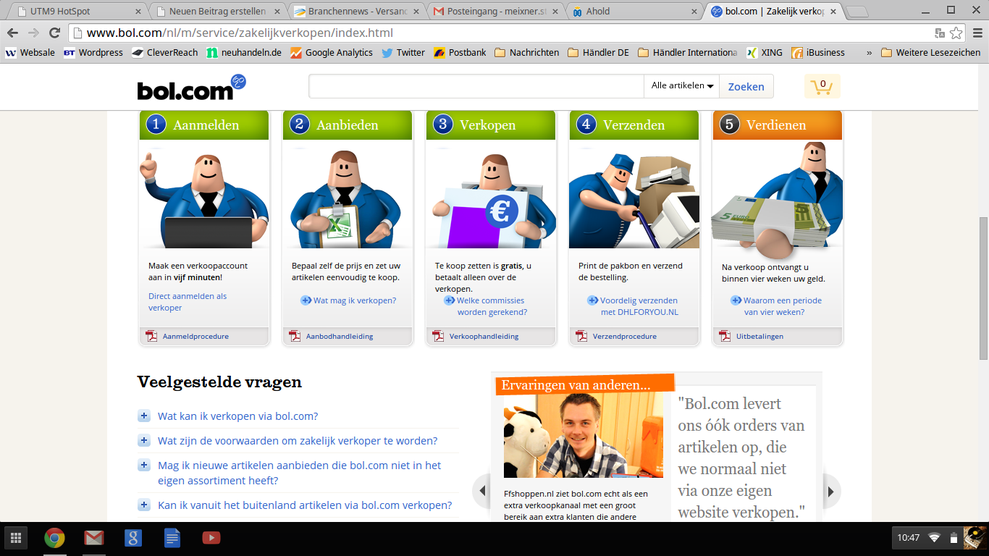Screen dimensions: 989x556
Task: Click the translate page icon in address bar
Action: 940,33
